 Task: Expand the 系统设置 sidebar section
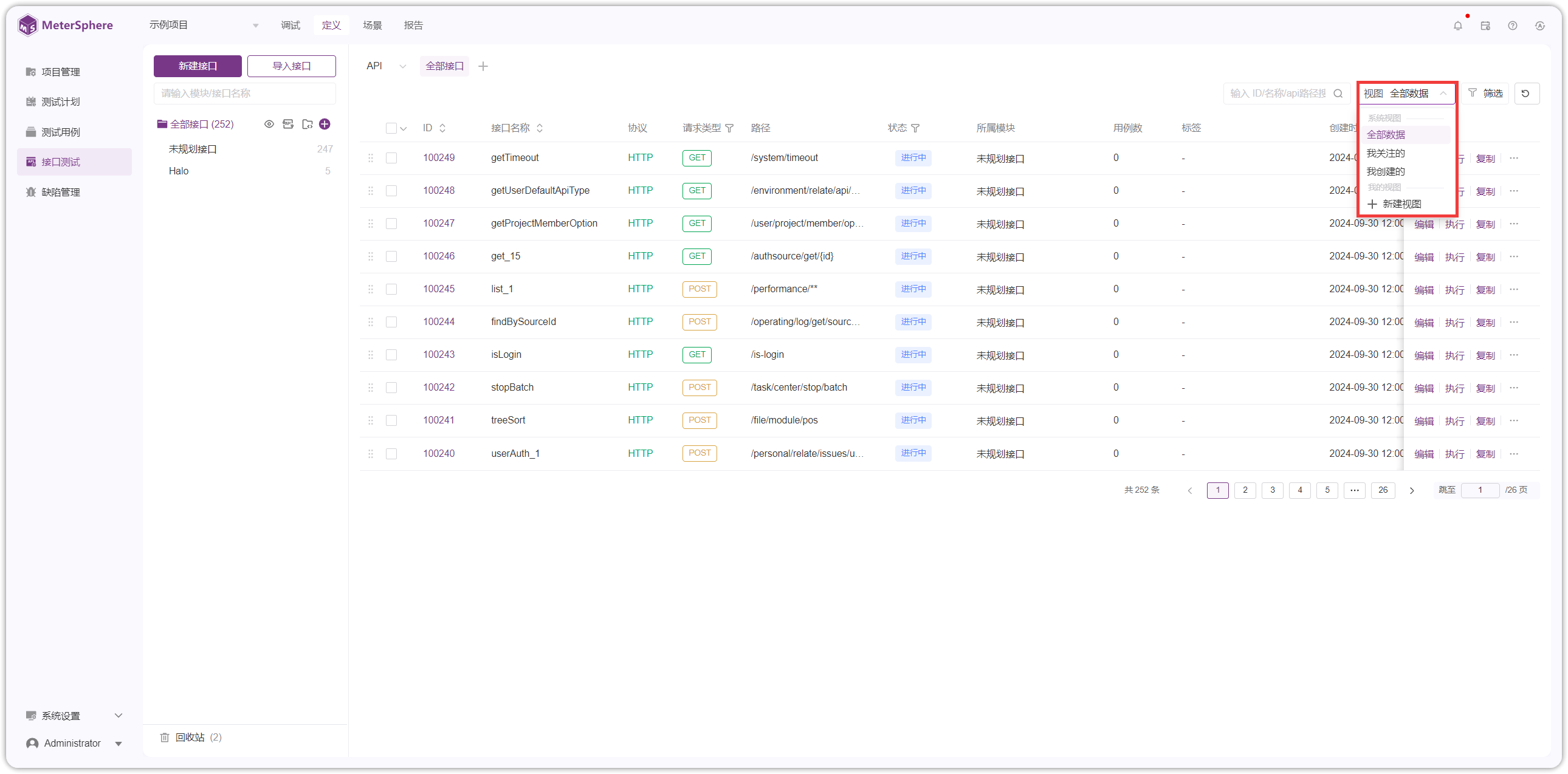pos(74,716)
